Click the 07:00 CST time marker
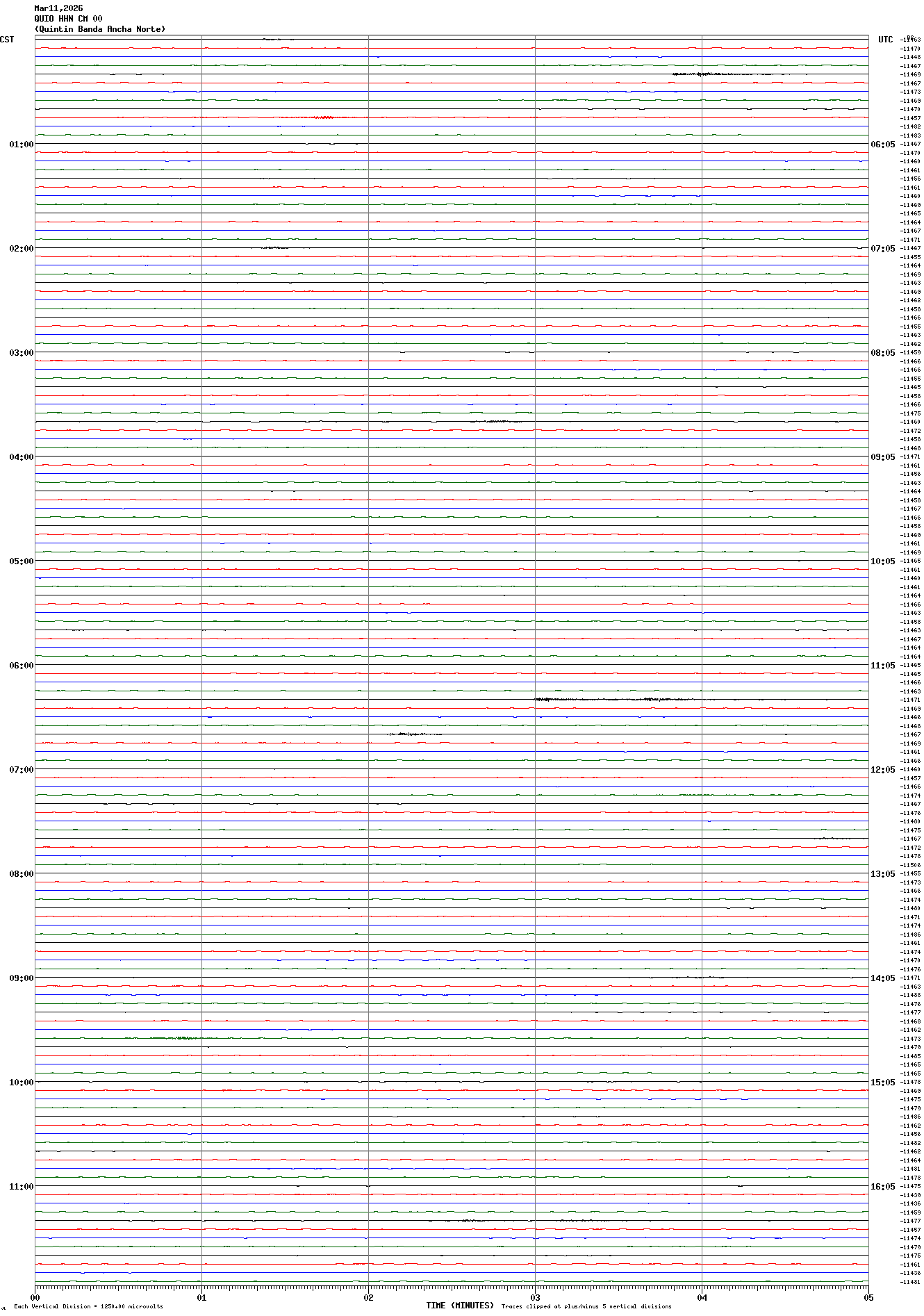This screenshot has width=924, height=1316. tap(22, 770)
